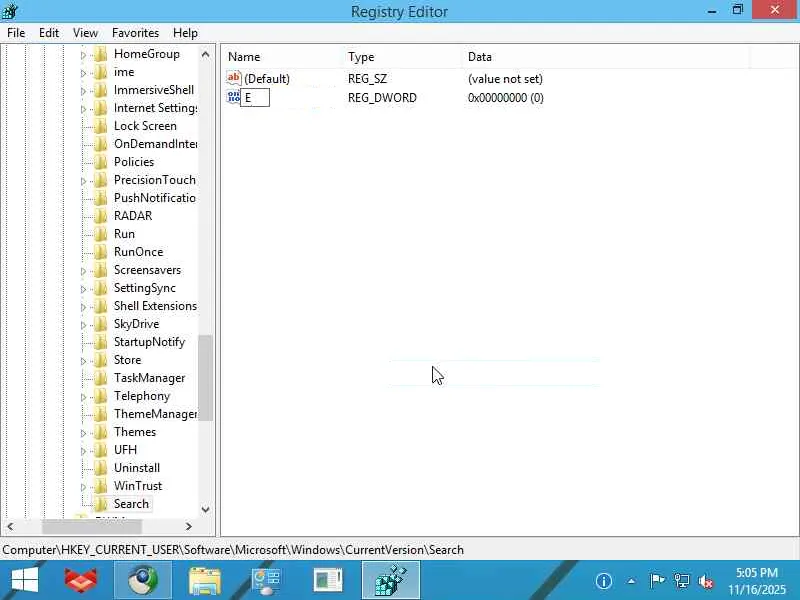Click the Search folder icon
Image resolution: width=800 pixels, height=600 pixels.
click(x=101, y=504)
